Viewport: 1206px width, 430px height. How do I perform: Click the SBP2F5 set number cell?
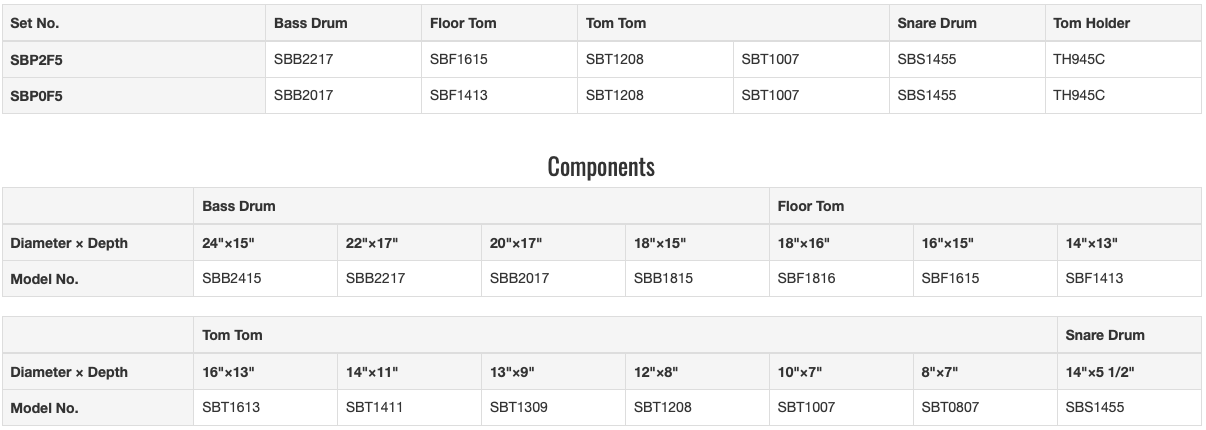(x=134, y=59)
